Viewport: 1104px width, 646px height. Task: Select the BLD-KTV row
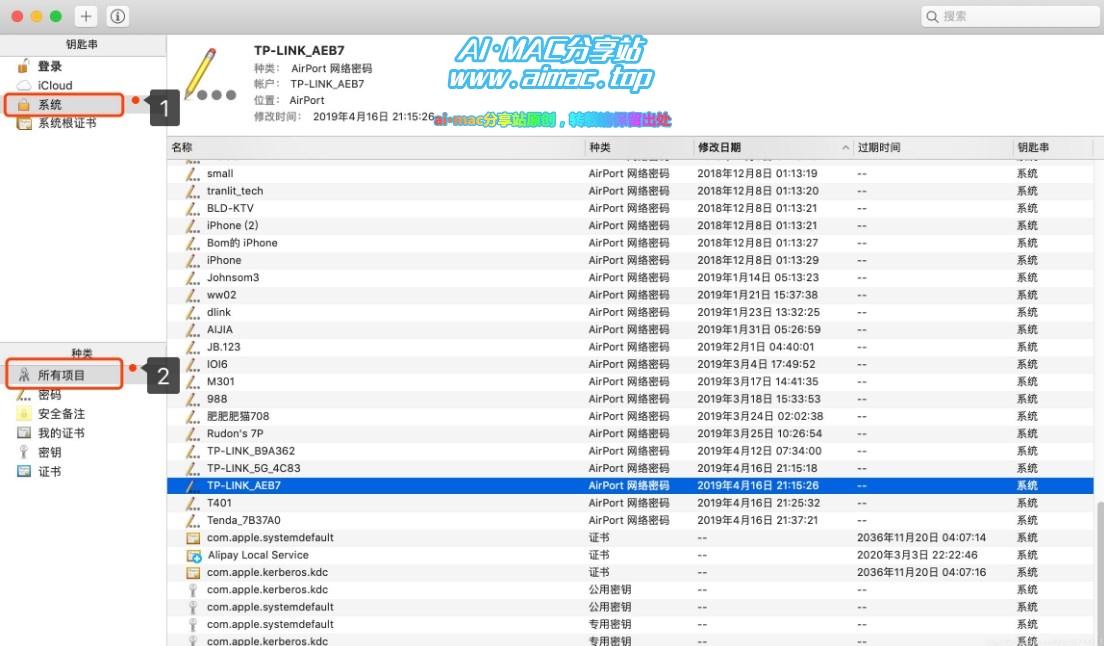point(630,208)
